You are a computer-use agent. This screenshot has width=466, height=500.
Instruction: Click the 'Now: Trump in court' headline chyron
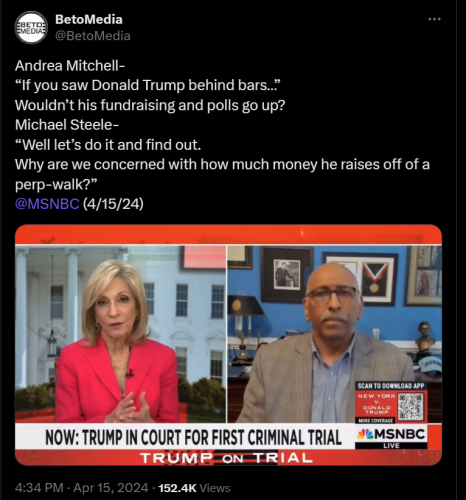[194, 437]
